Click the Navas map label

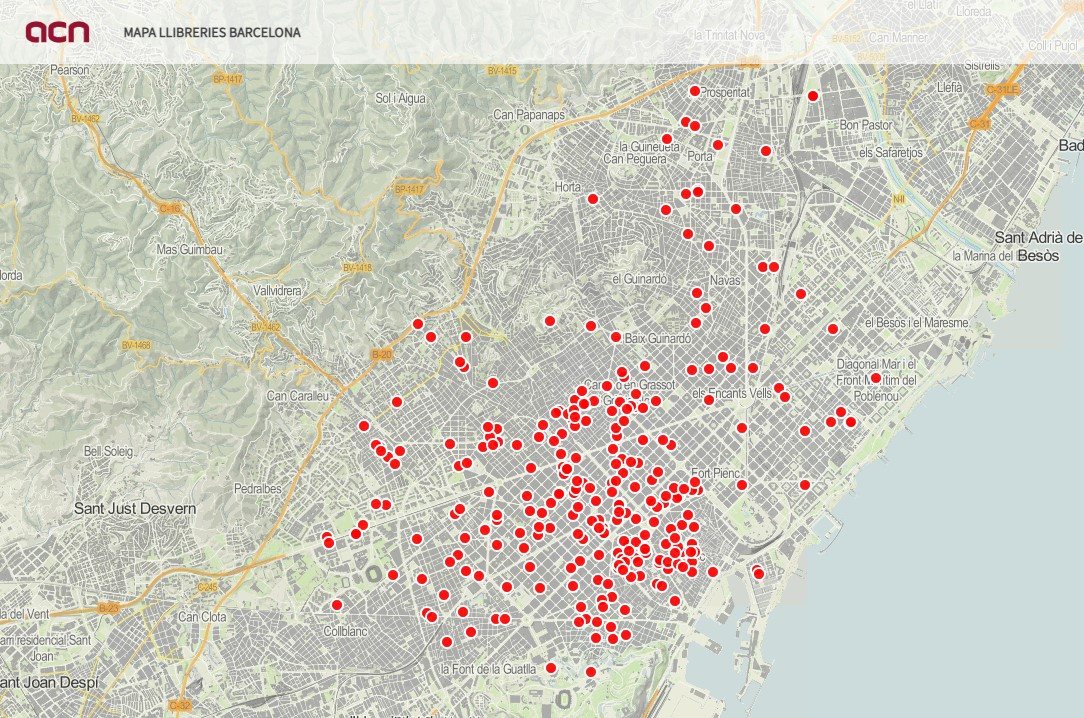725,281
